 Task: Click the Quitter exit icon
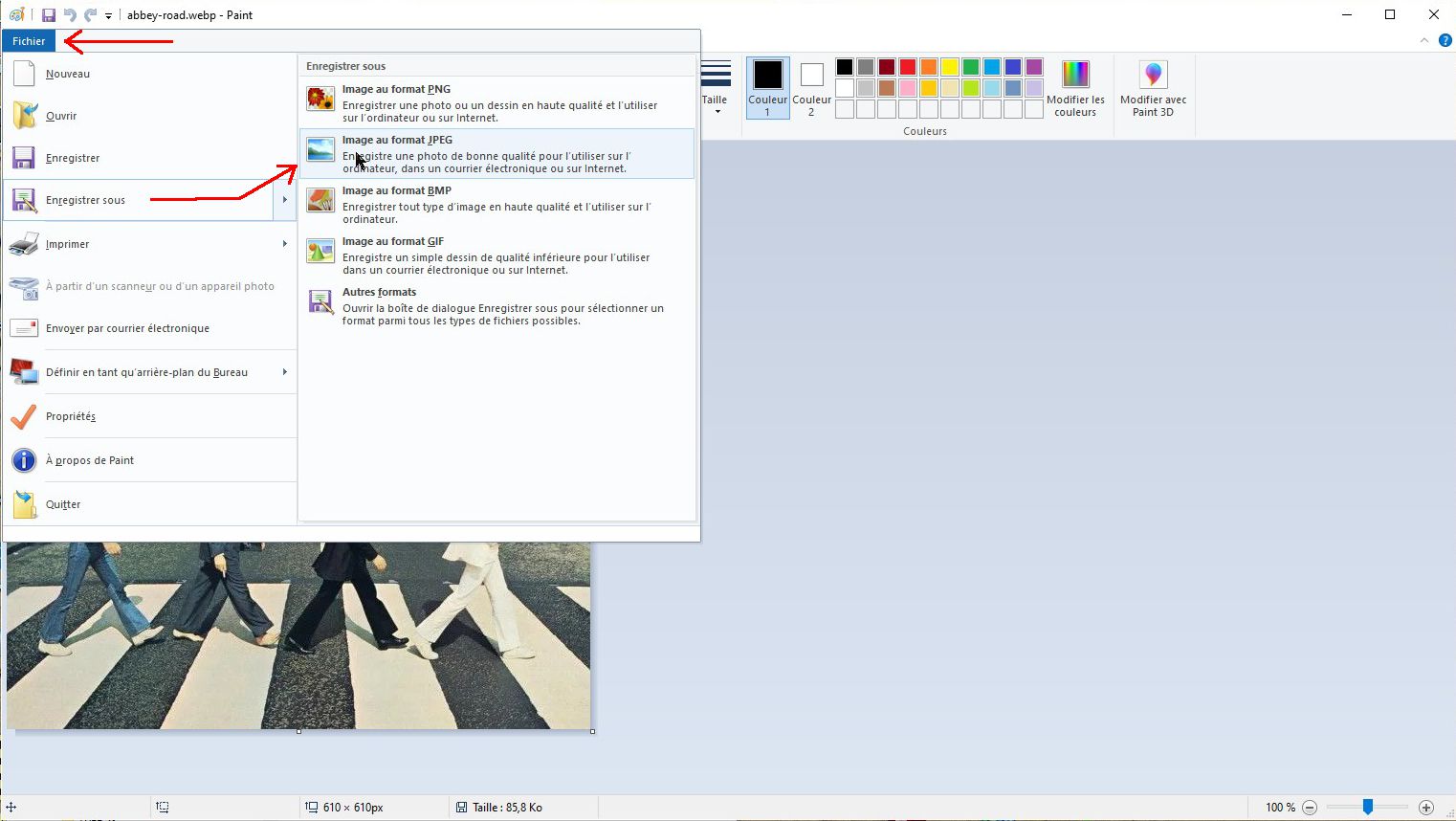pos(24,504)
